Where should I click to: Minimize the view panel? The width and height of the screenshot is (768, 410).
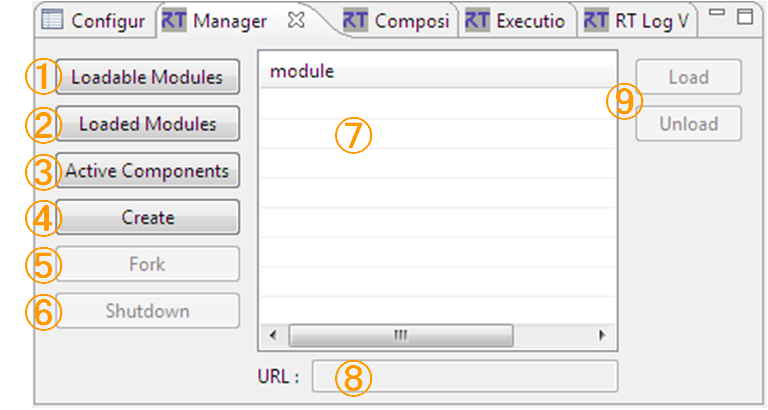[x=717, y=12]
